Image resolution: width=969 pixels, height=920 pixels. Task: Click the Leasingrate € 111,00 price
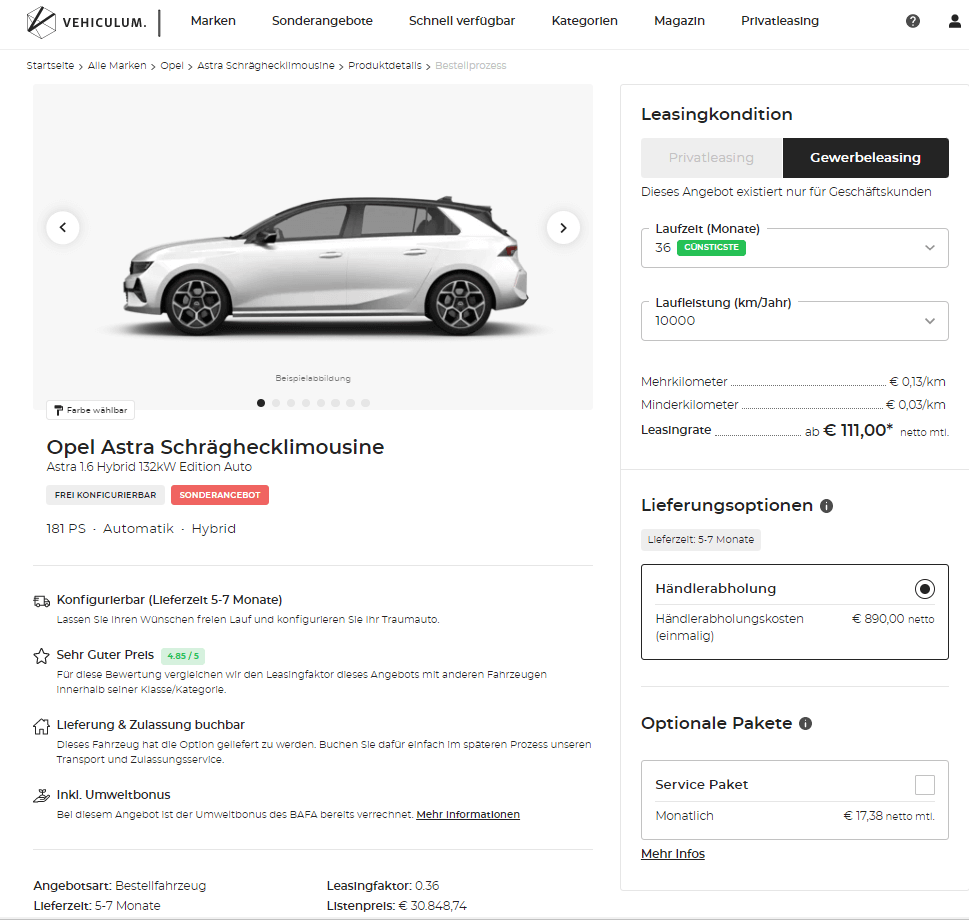click(858, 430)
